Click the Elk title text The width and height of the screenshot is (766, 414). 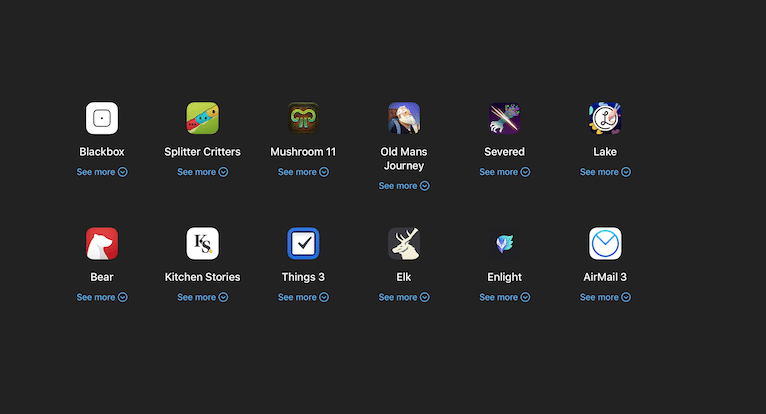pyautogui.click(x=404, y=277)
